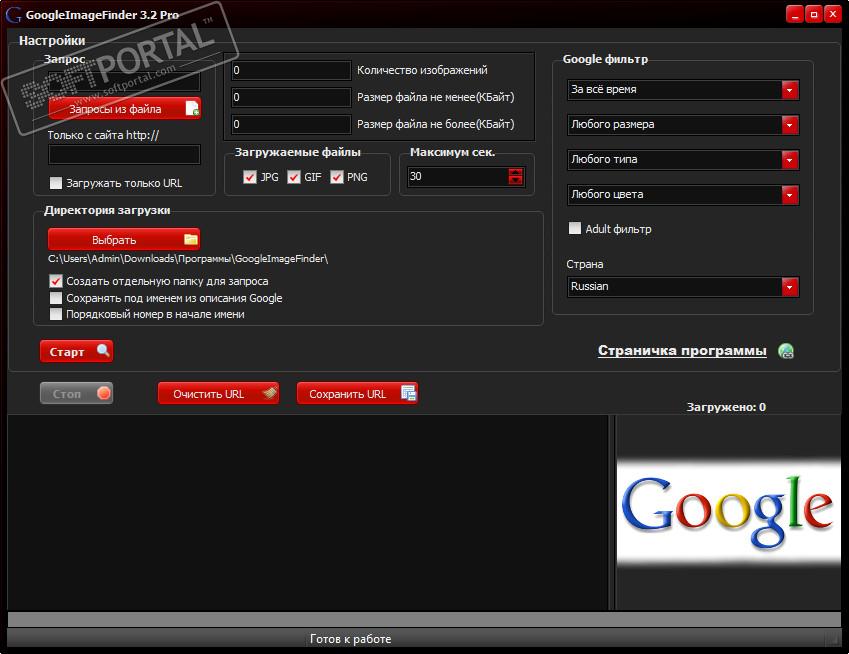Screen dimensions: 849x654
Task: Click the Google logo preview image
Action: click(x=728, y=512)
